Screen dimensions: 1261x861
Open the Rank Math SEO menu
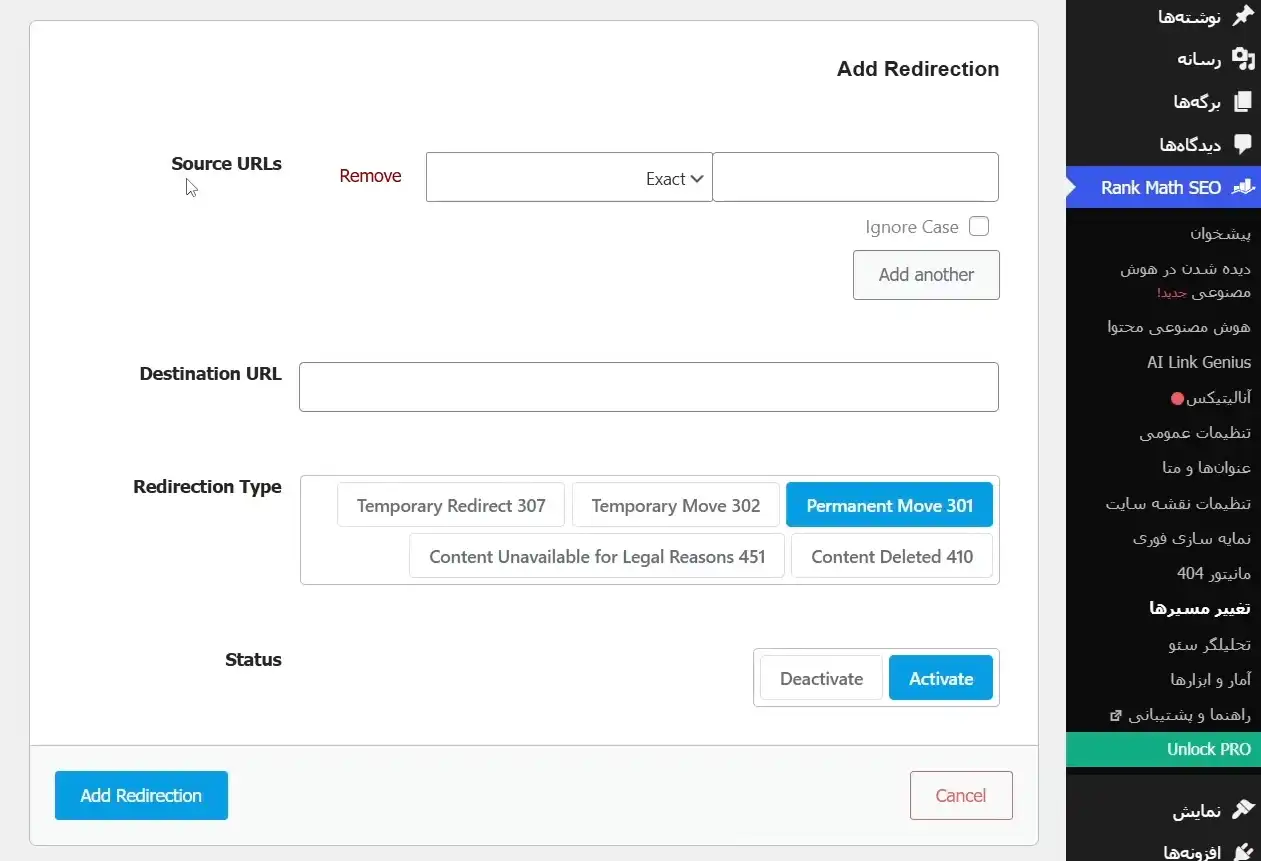pyautogui.click(x=1163, y=187)
